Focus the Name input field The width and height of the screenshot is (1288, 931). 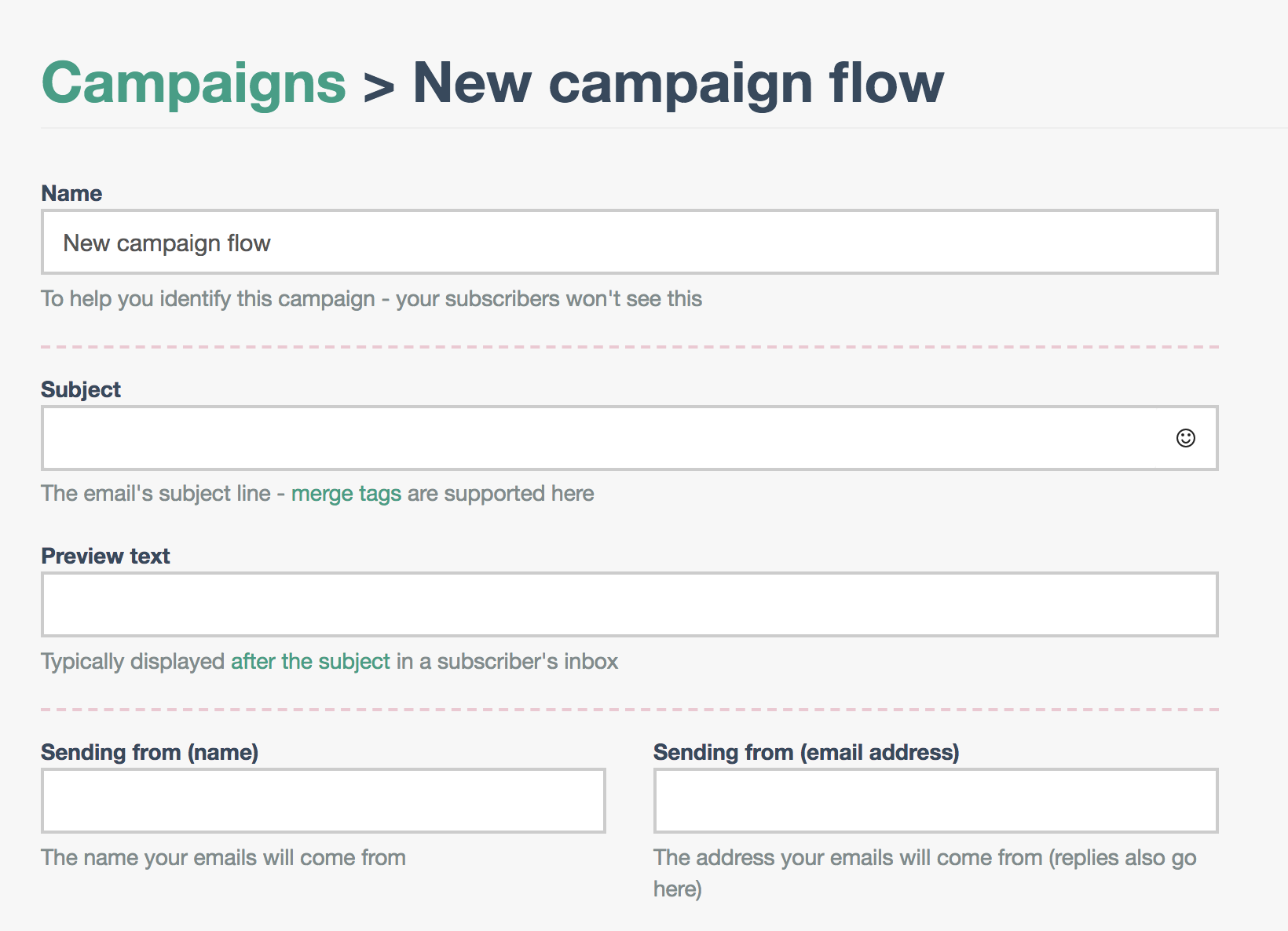coord(628,243)
